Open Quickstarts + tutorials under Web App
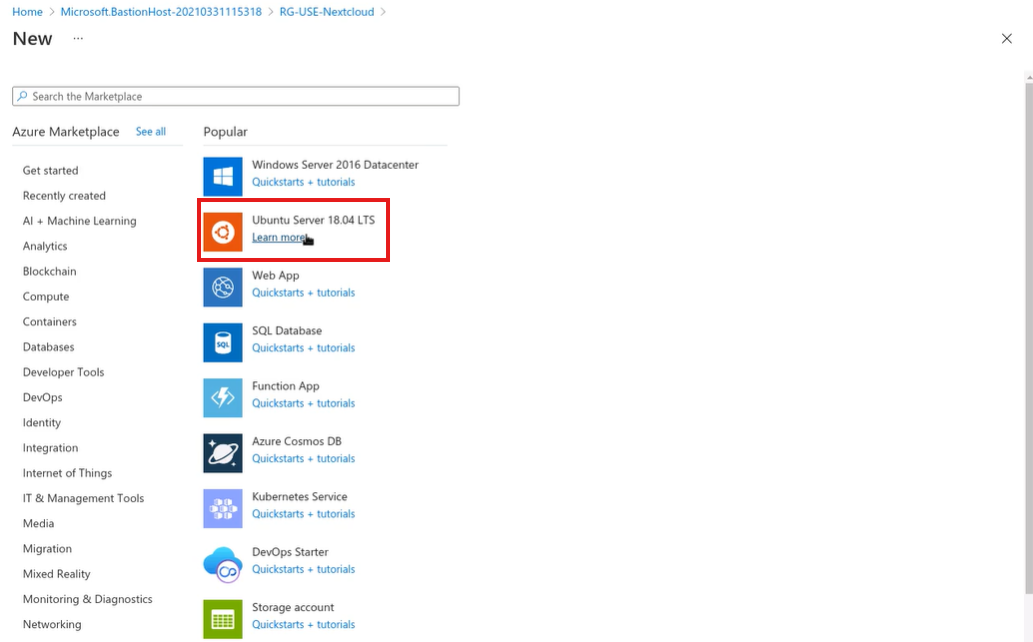The image size is (1033, 642). pos(303,293)
